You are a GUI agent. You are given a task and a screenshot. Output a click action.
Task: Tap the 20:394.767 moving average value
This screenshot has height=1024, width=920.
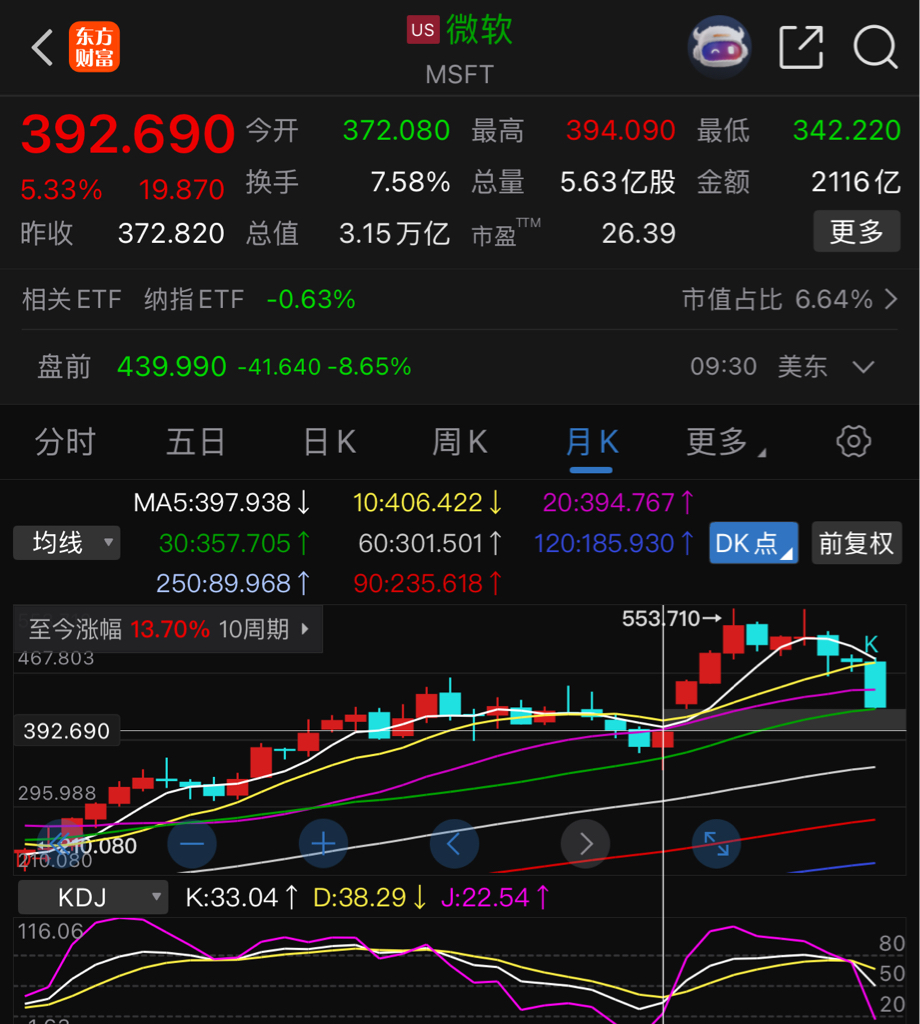[618, 503]
